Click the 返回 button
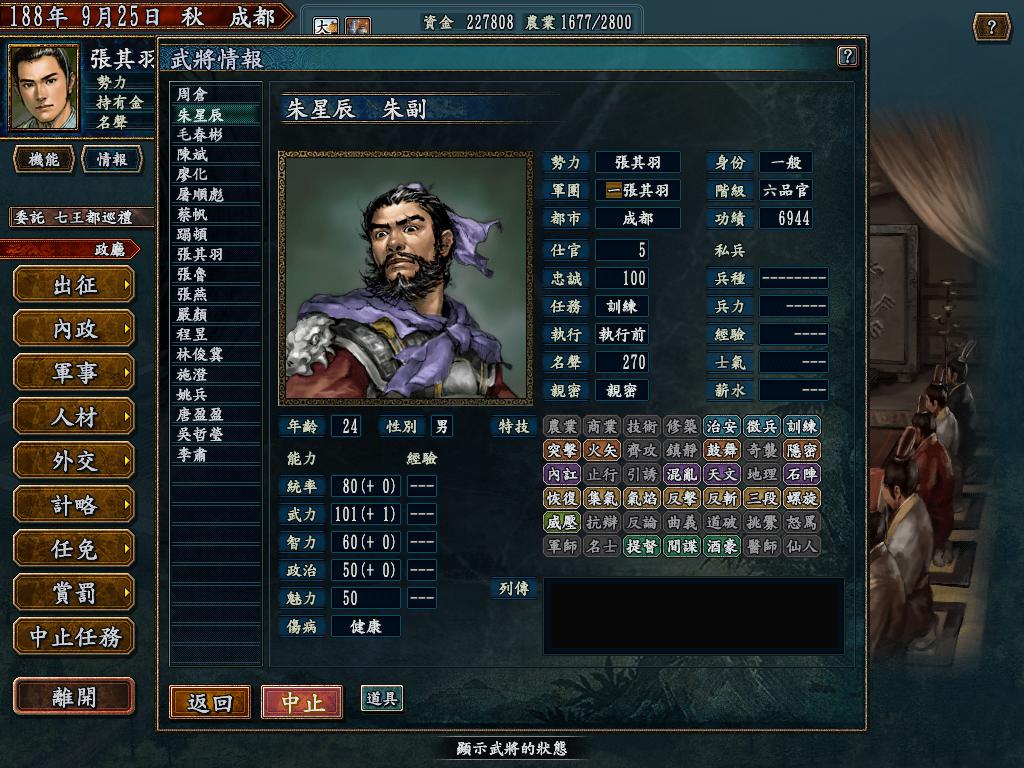Viewport: 1024px width, 768px height. coord(210,702)
